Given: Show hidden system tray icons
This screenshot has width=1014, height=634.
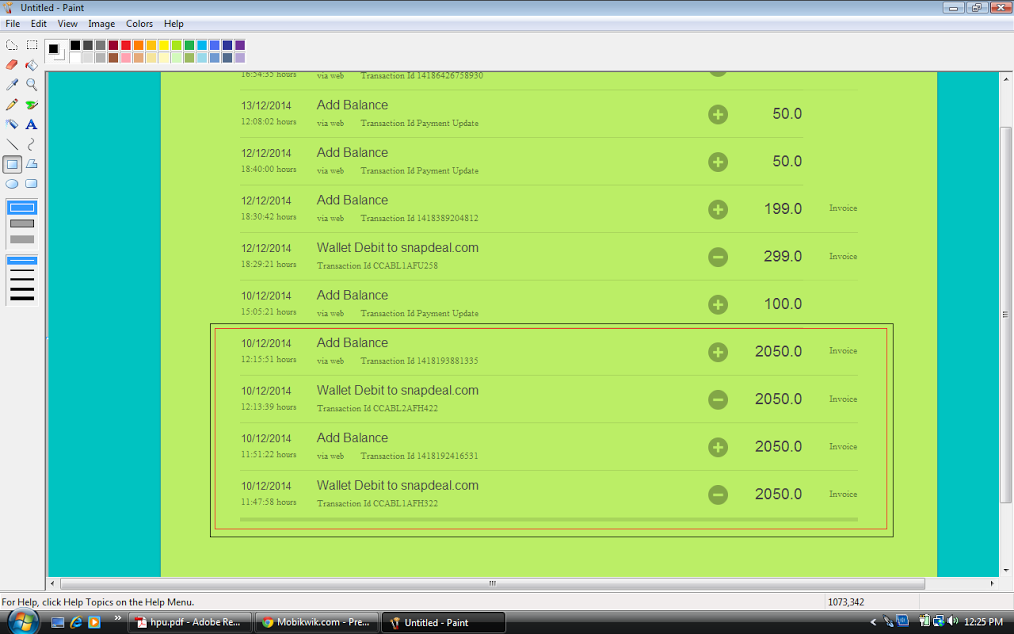Looking at the screenshot, I should tap(873, 622).
